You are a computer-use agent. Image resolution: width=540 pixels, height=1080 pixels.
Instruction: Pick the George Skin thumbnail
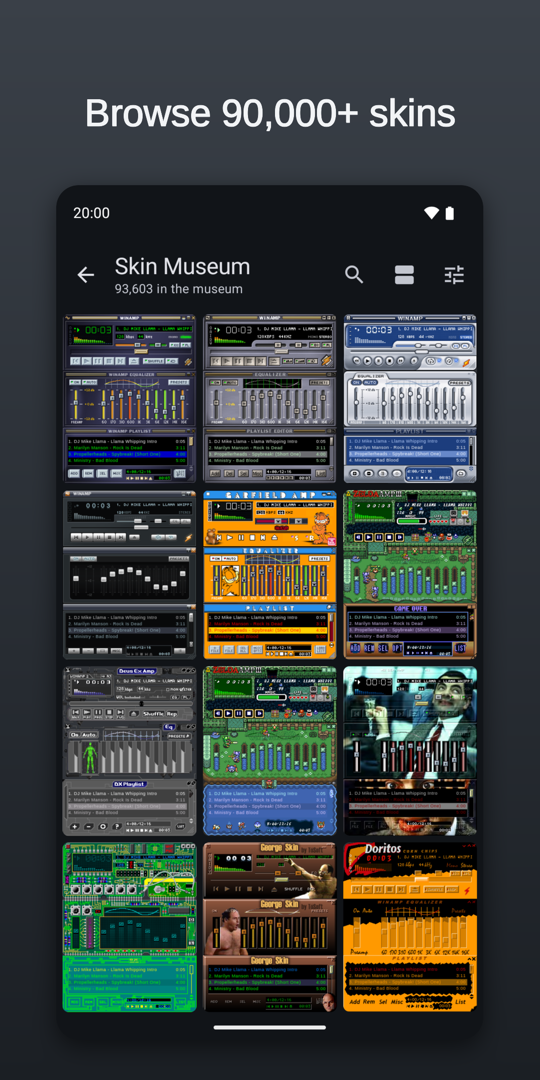pos(269,926)
